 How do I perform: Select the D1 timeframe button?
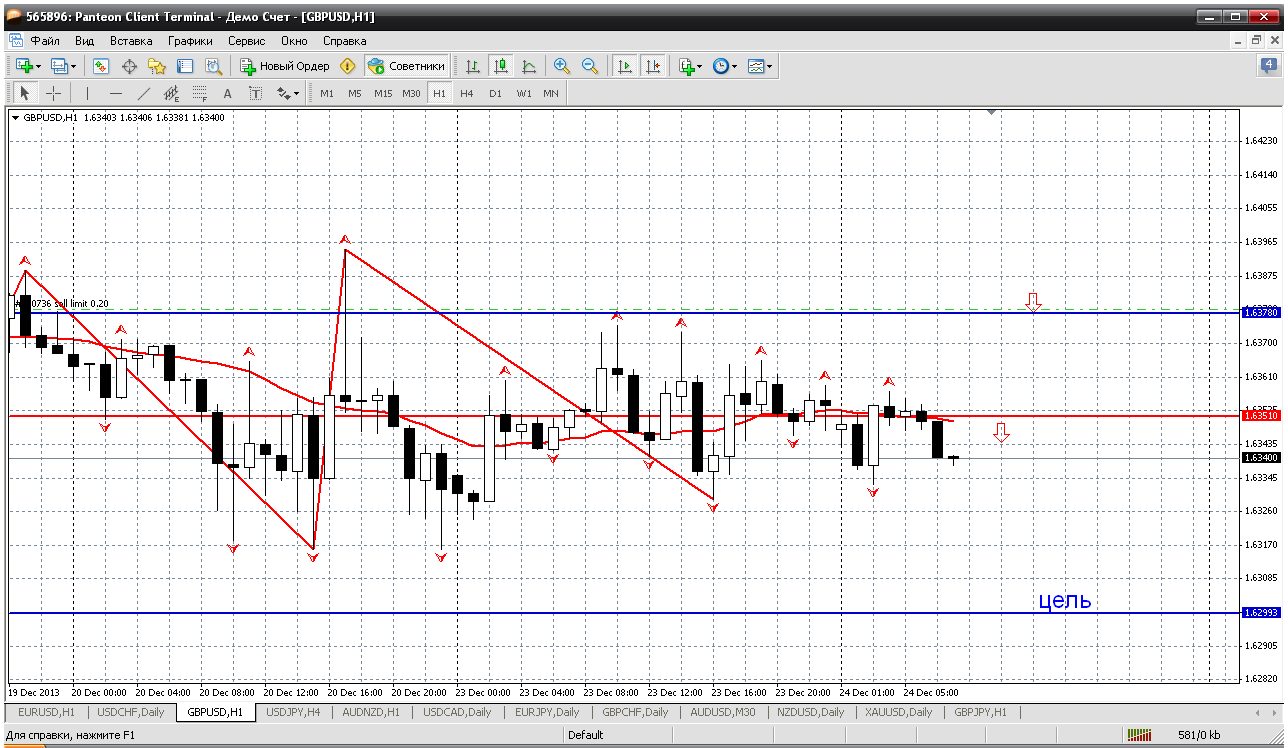pyautogui.click(x=495, y=93)
